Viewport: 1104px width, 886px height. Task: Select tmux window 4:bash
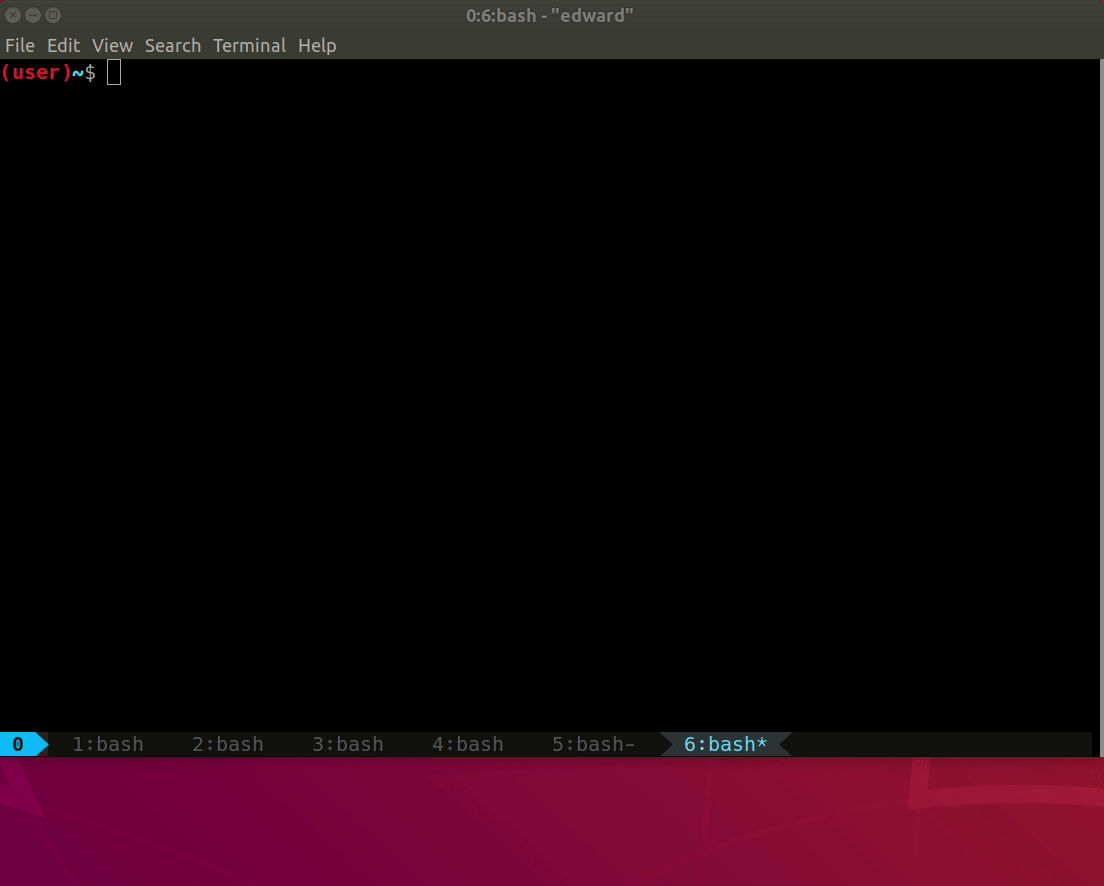468,744
